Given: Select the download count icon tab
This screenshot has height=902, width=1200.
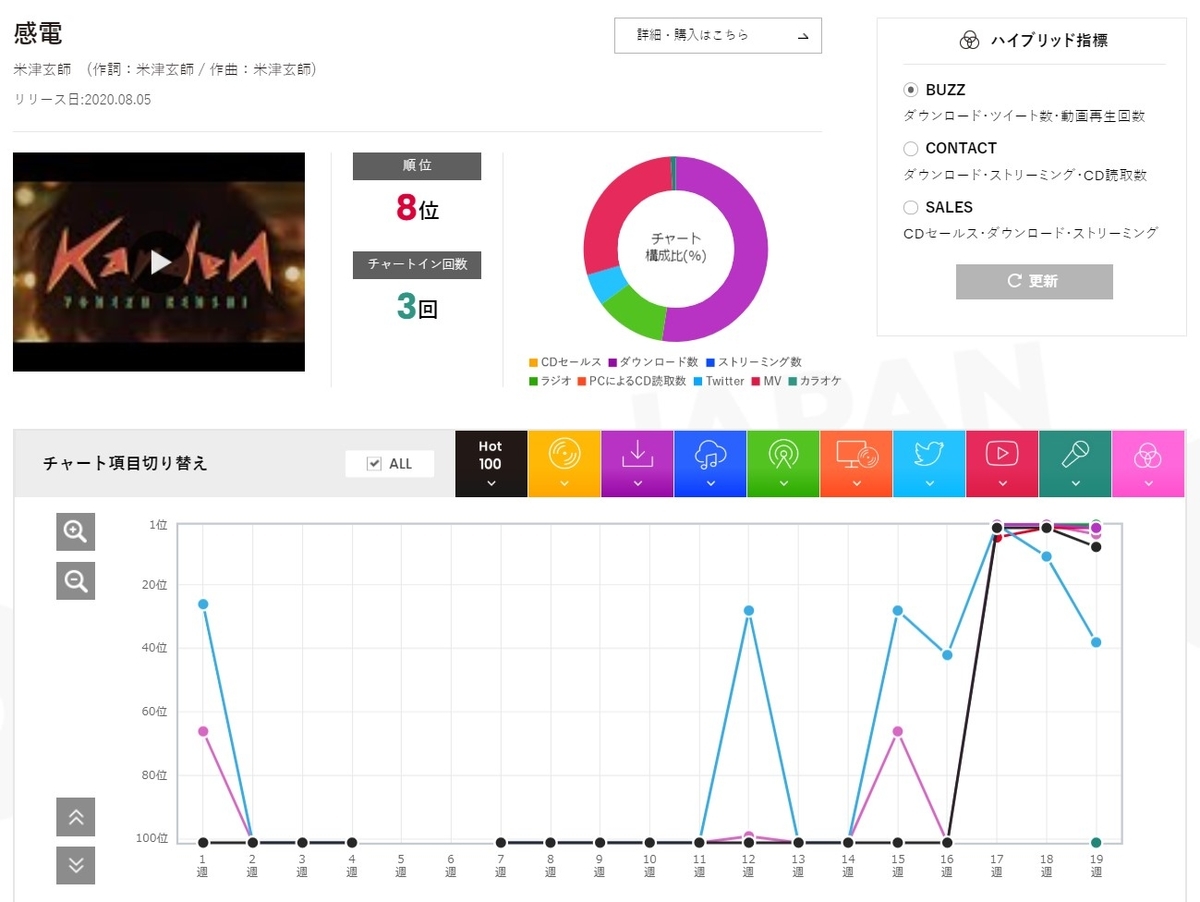Looking at the screenshot, I should pyautogui.click(x=637, y=464).
